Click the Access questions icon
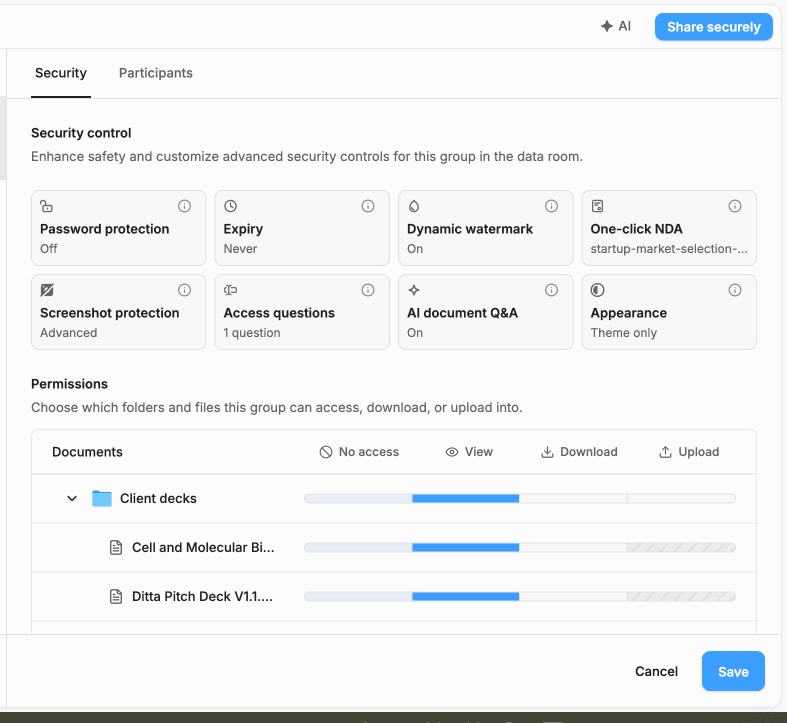The width and height of the screenshot is (787, 723). click(x=230, y=290)
